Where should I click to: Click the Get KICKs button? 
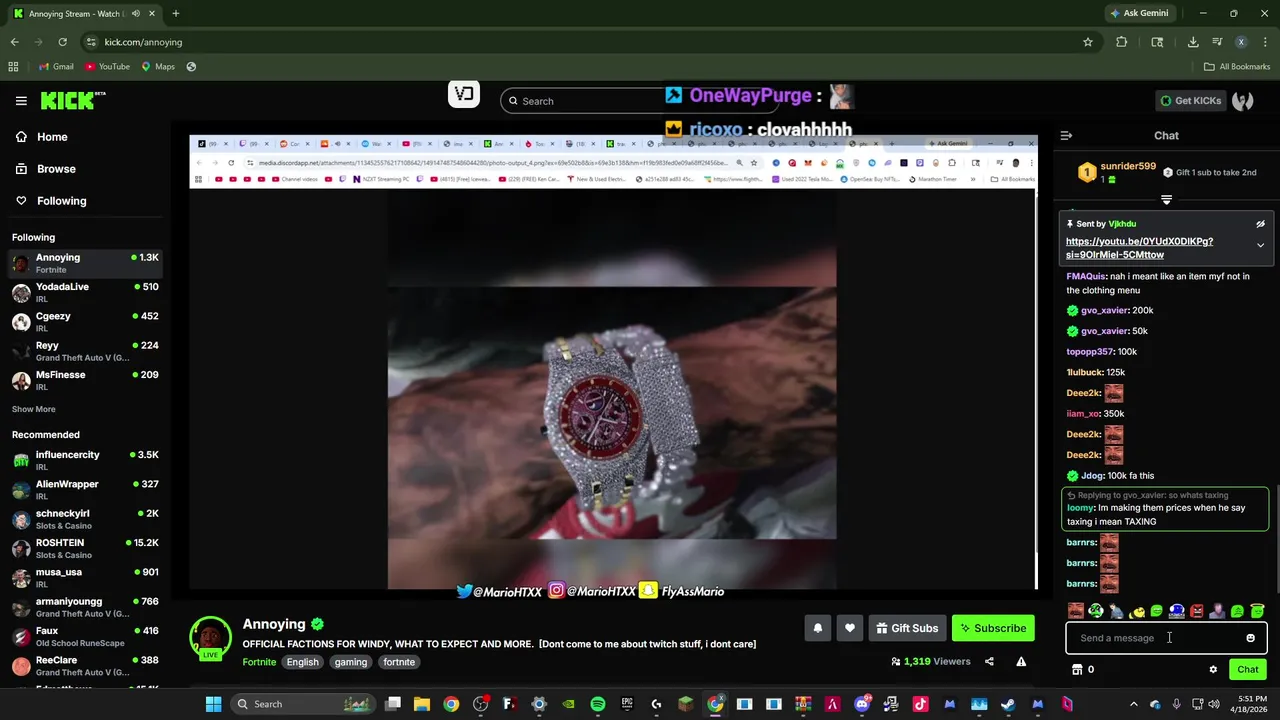(x=1190, y=101)
